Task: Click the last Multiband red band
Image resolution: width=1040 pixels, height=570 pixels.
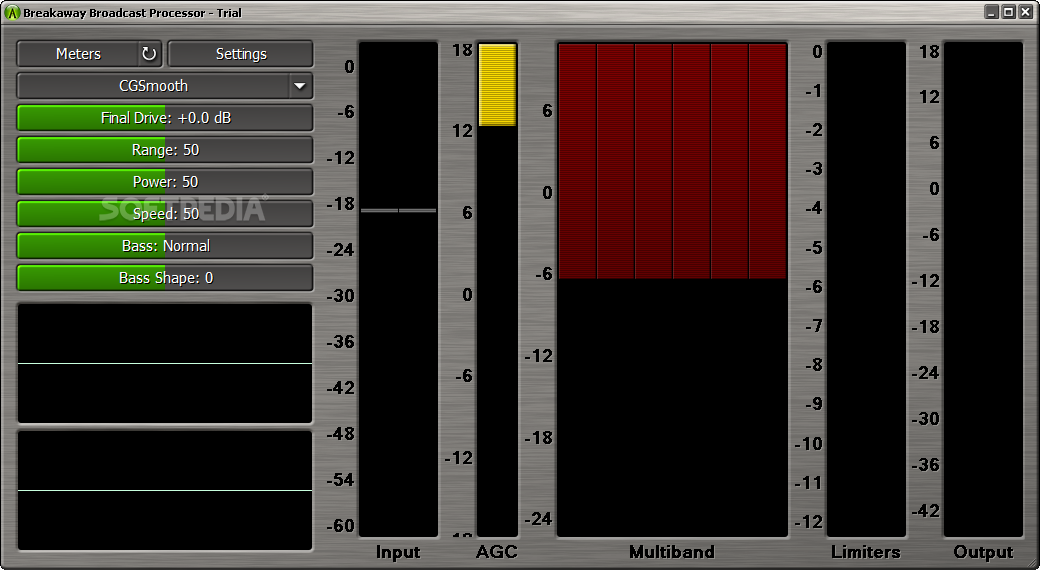Action: [x=768, y=161]
